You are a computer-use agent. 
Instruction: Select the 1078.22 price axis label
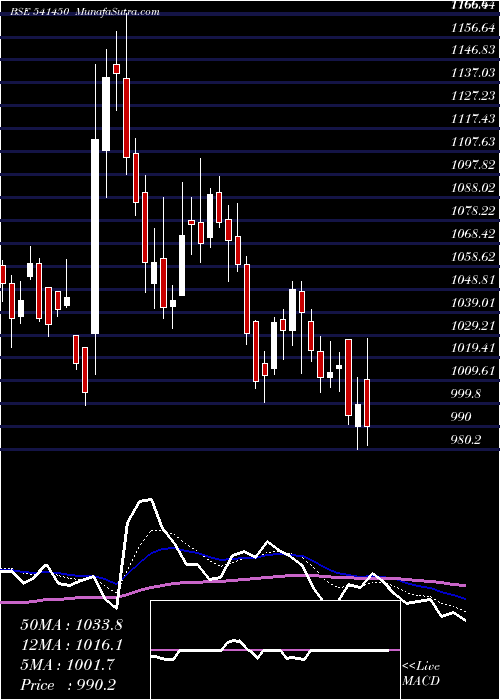click(x=473, y=211)
